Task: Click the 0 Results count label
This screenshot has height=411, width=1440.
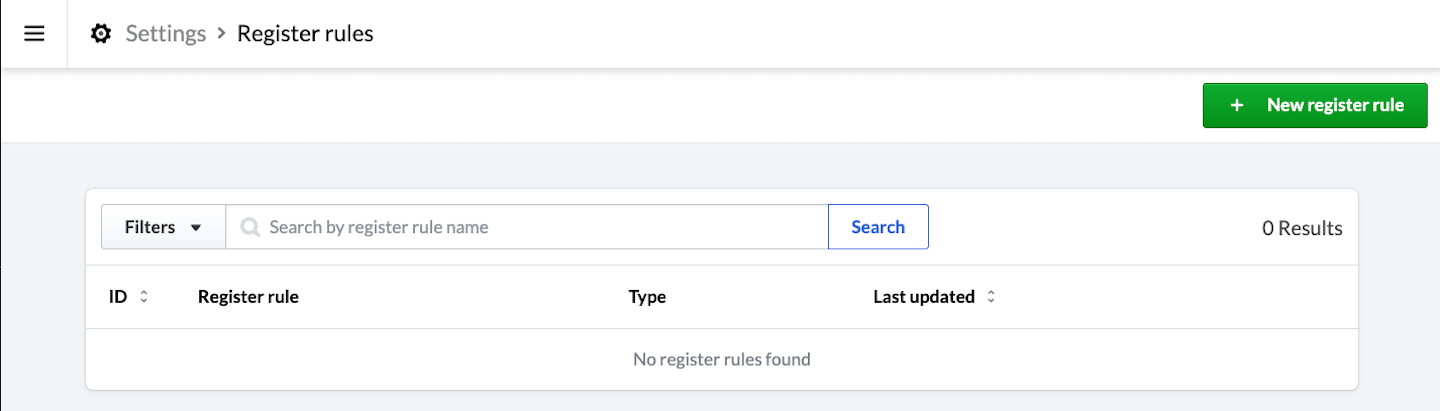Action: 1302,228
